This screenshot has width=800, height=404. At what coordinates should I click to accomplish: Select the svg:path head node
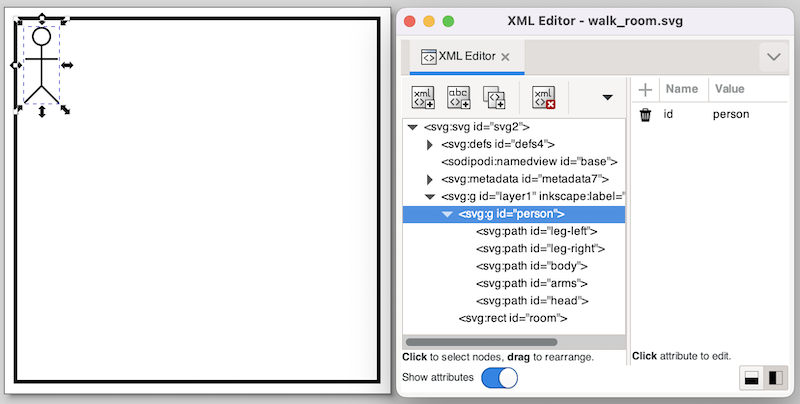point(531,300)
